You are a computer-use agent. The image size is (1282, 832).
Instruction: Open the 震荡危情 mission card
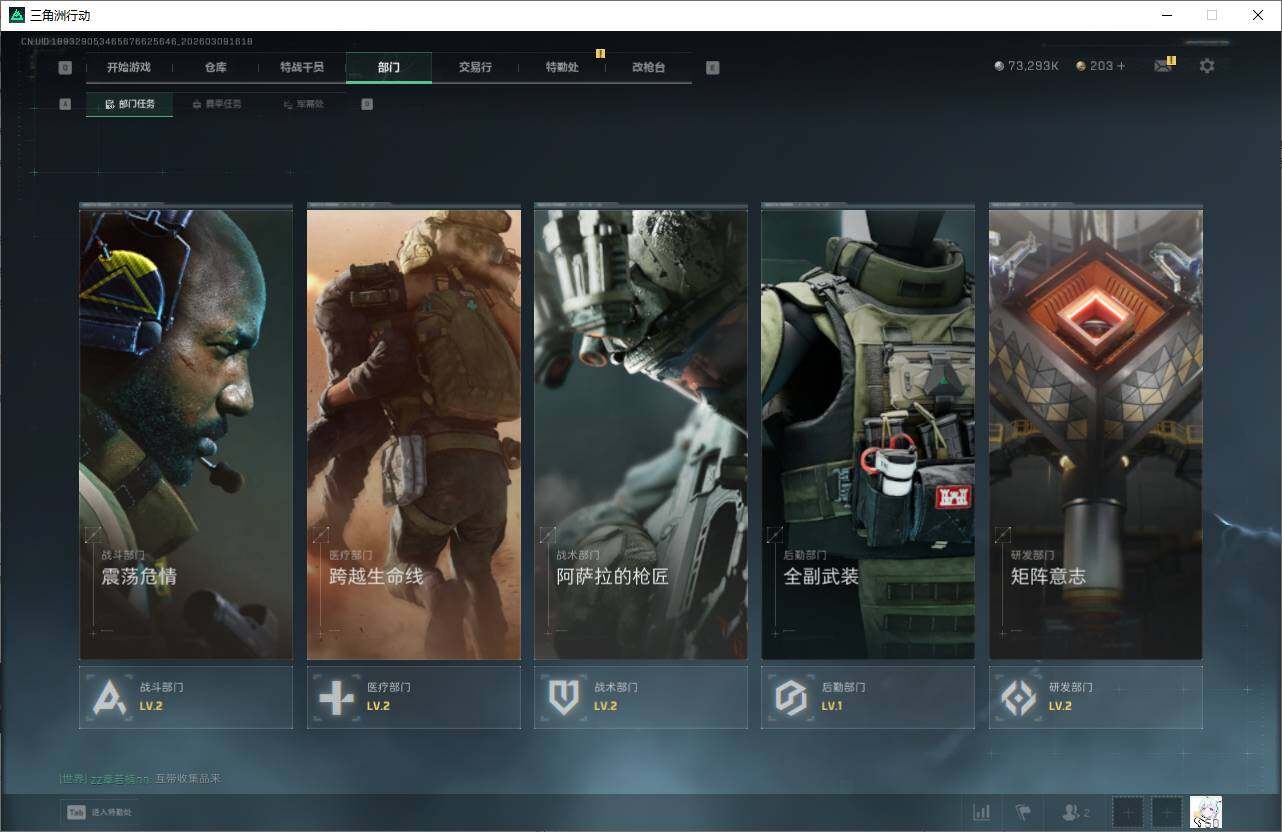[186, 434]
